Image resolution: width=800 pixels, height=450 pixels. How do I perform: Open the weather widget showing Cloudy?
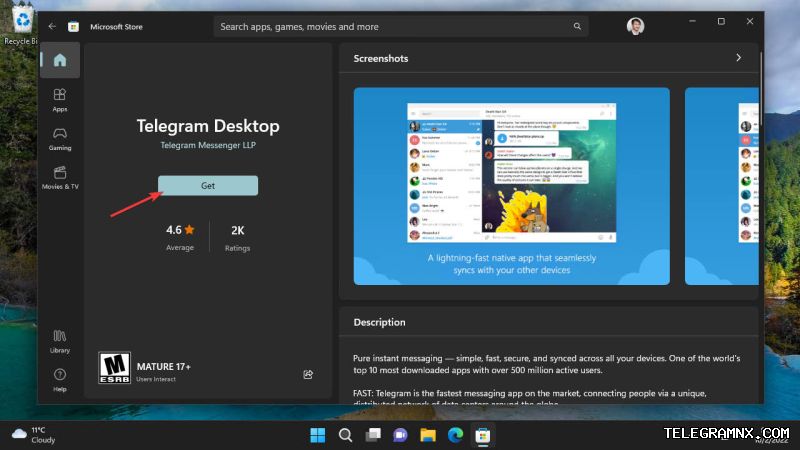point(34,435)
